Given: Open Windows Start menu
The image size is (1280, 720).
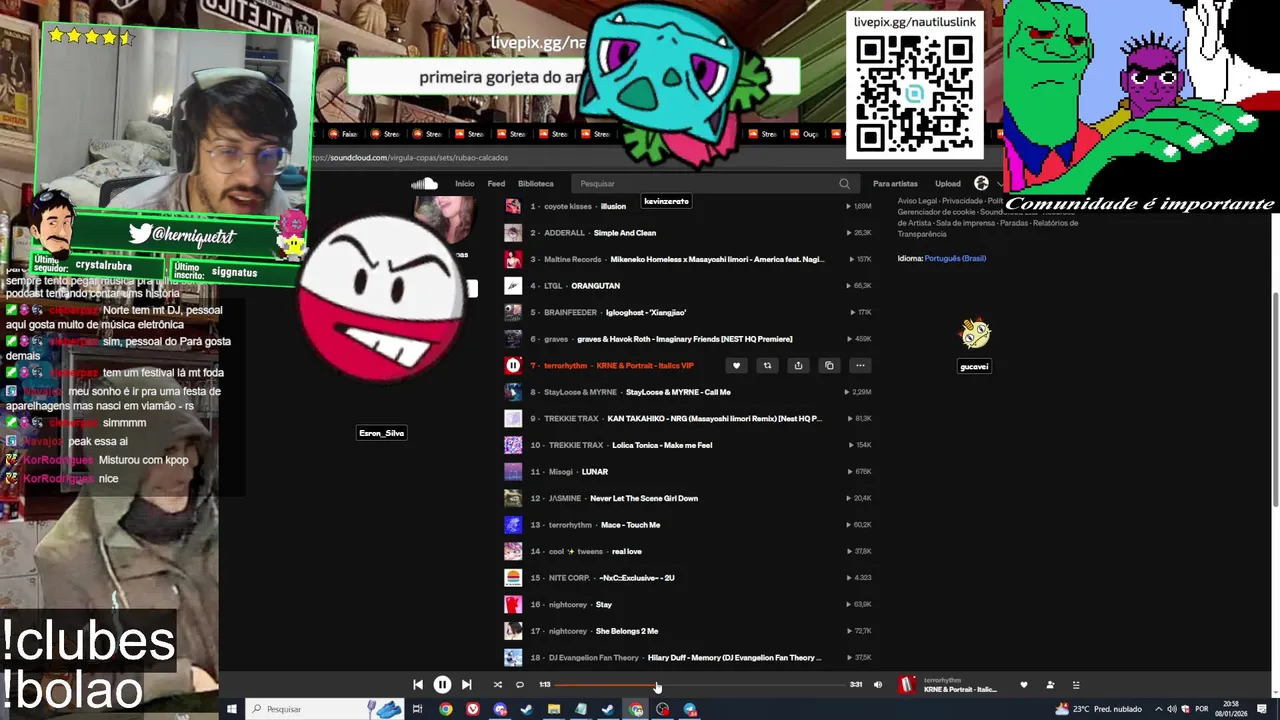Looking at the screenshot, I should point(232,709).
